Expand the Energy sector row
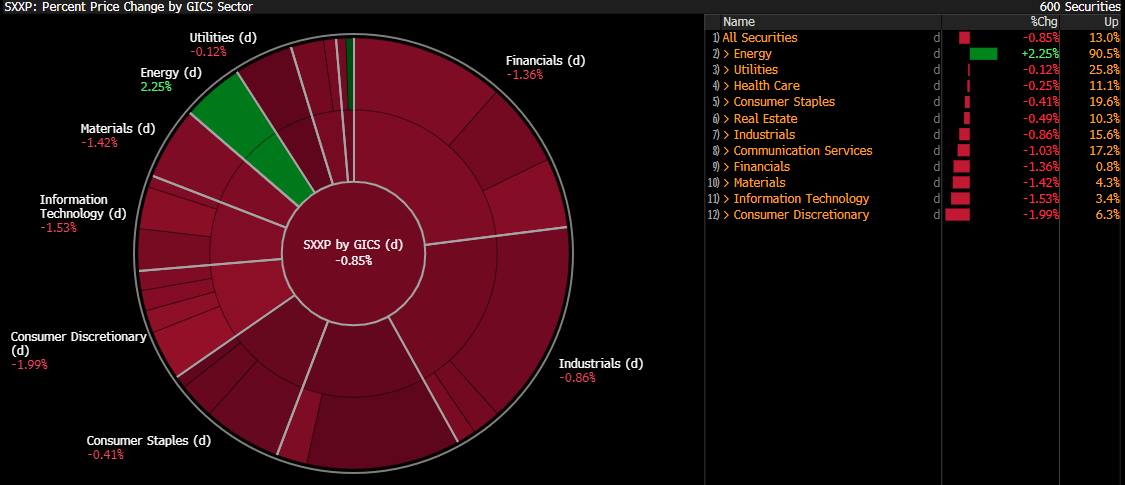 click(727, 54)
